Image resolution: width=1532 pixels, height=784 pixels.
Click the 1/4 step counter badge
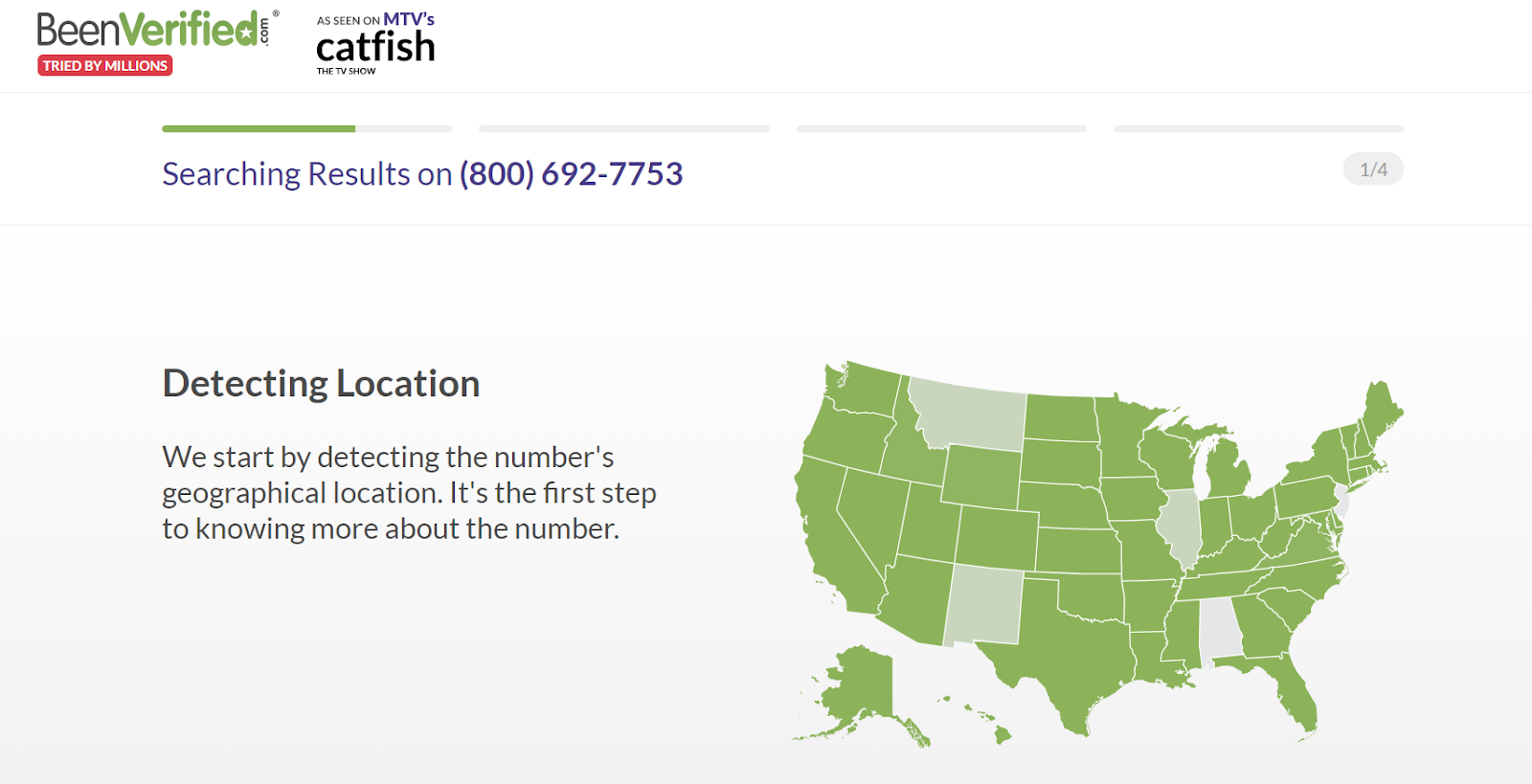(1373, 169)
